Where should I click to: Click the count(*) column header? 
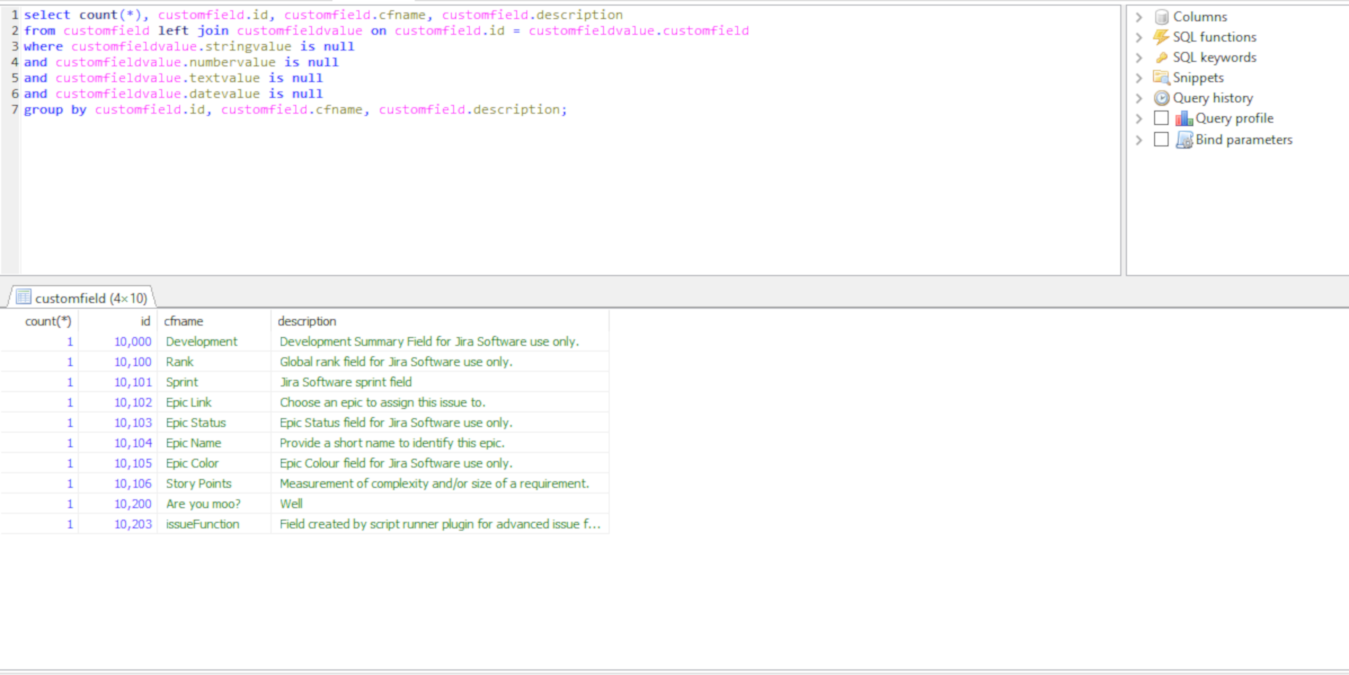coord(48,321)
